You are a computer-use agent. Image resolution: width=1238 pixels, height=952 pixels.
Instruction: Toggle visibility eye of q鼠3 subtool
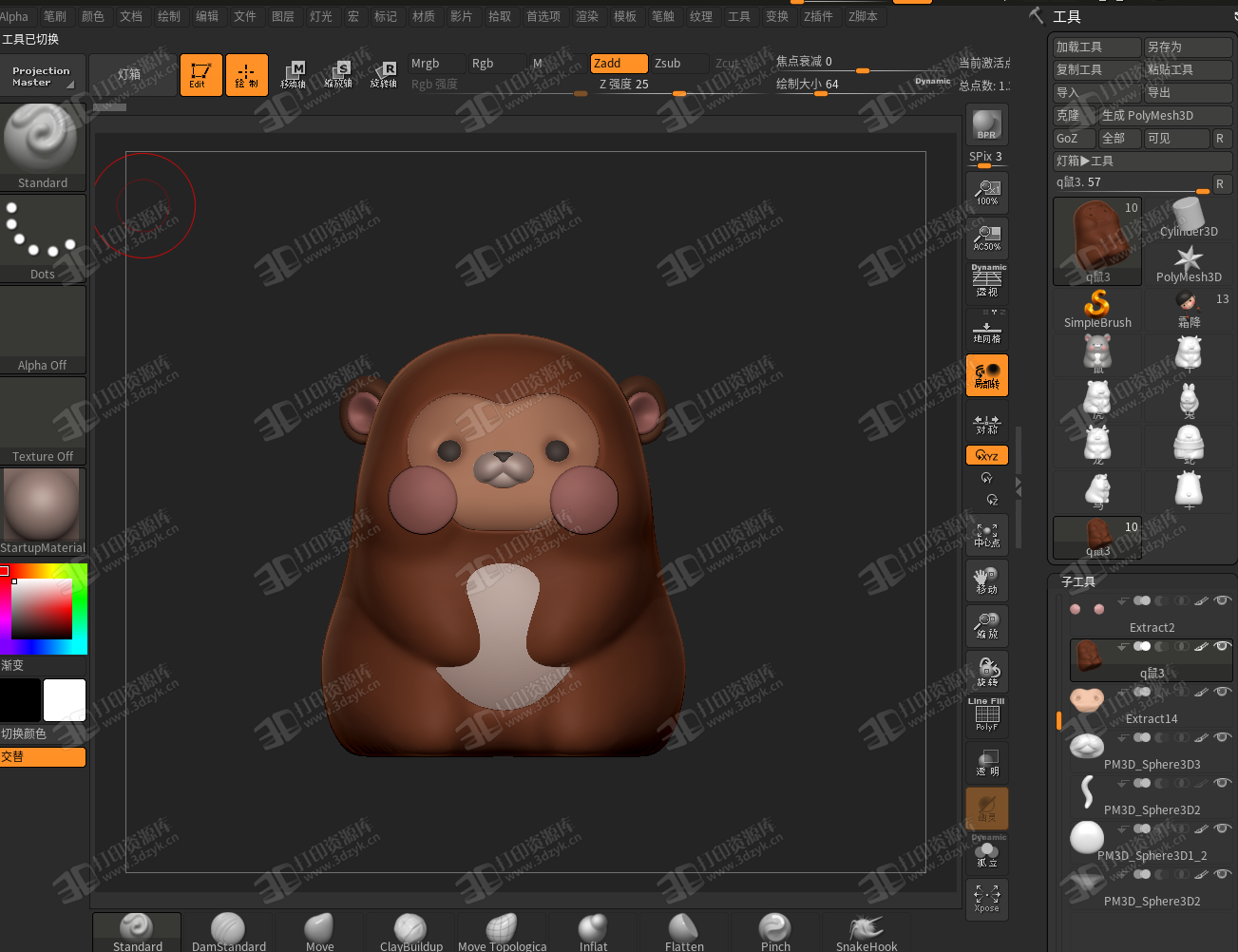(x=1223, y=646)
